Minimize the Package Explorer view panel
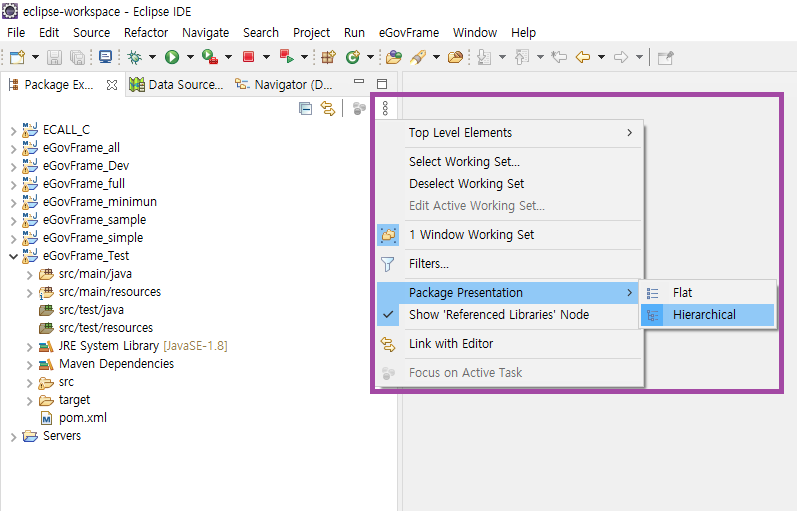 (x=359, y=82)
